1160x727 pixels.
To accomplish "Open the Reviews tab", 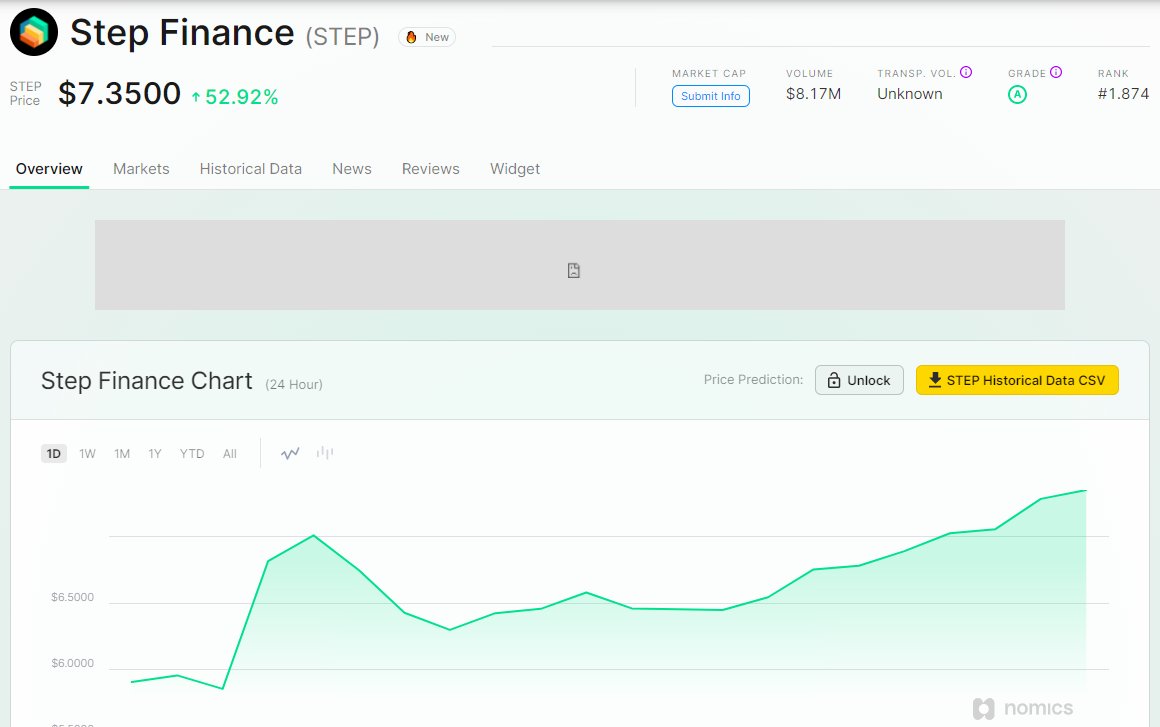I will click(x=431, y=169).
